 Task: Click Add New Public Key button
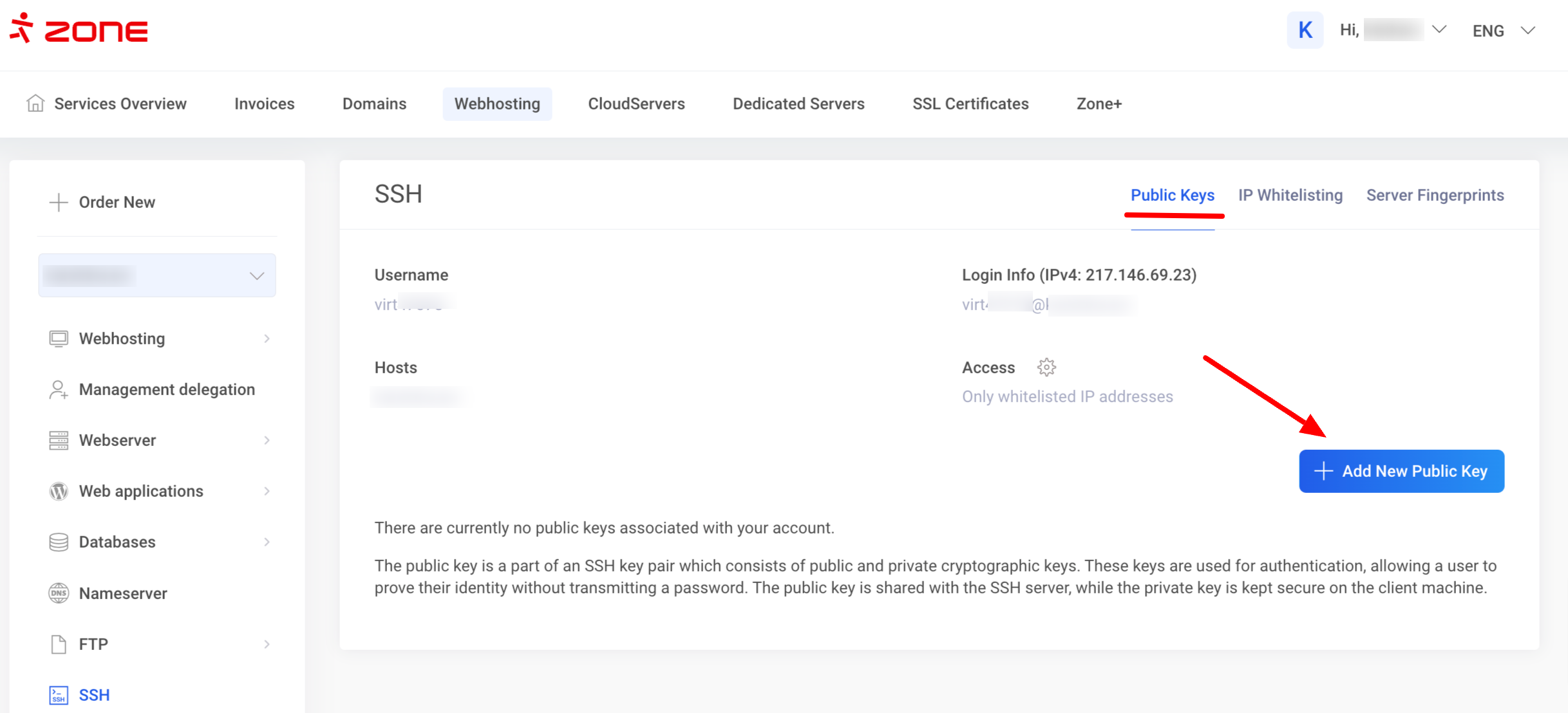[x=1401, y=471]
